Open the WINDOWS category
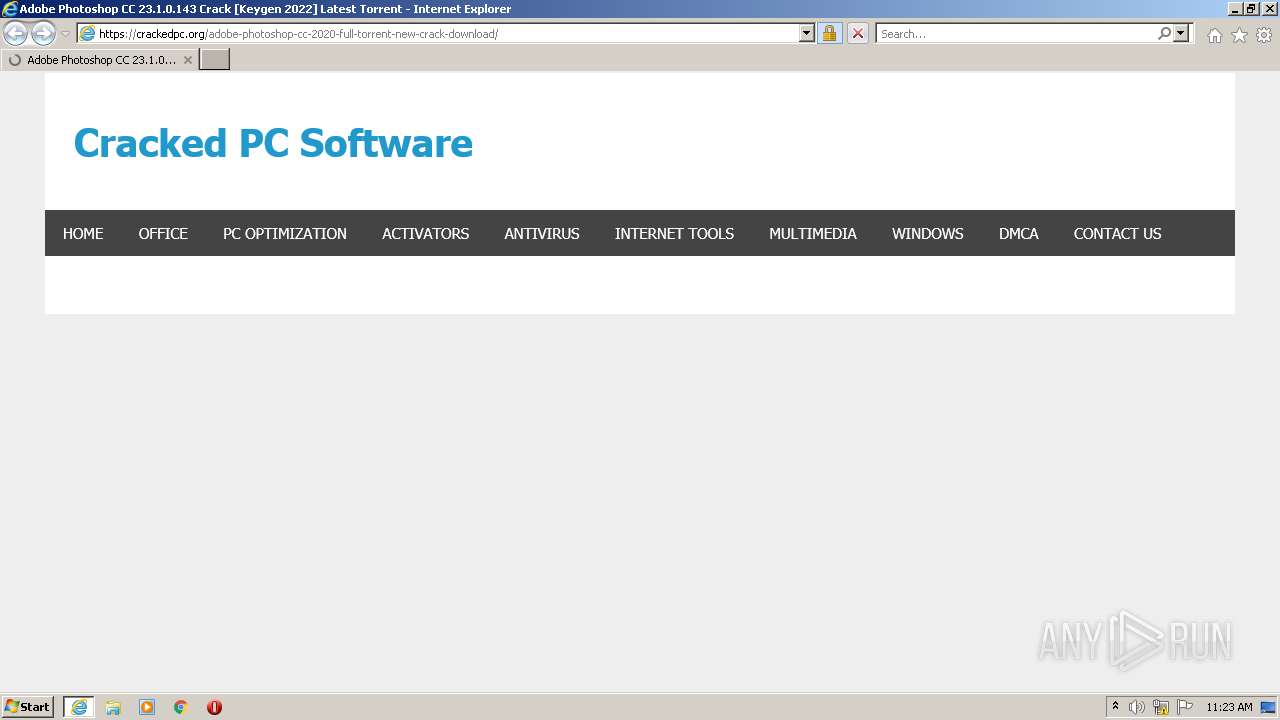1280x720 pixels. tap(928, 233)
